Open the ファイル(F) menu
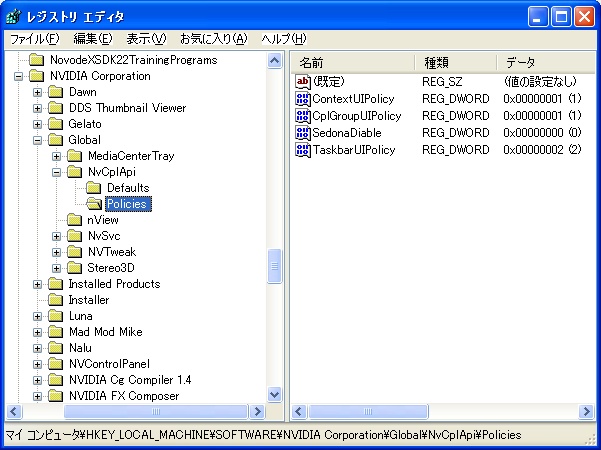The height and width of the screenshot is (450, 601). [x=34, y=39]
